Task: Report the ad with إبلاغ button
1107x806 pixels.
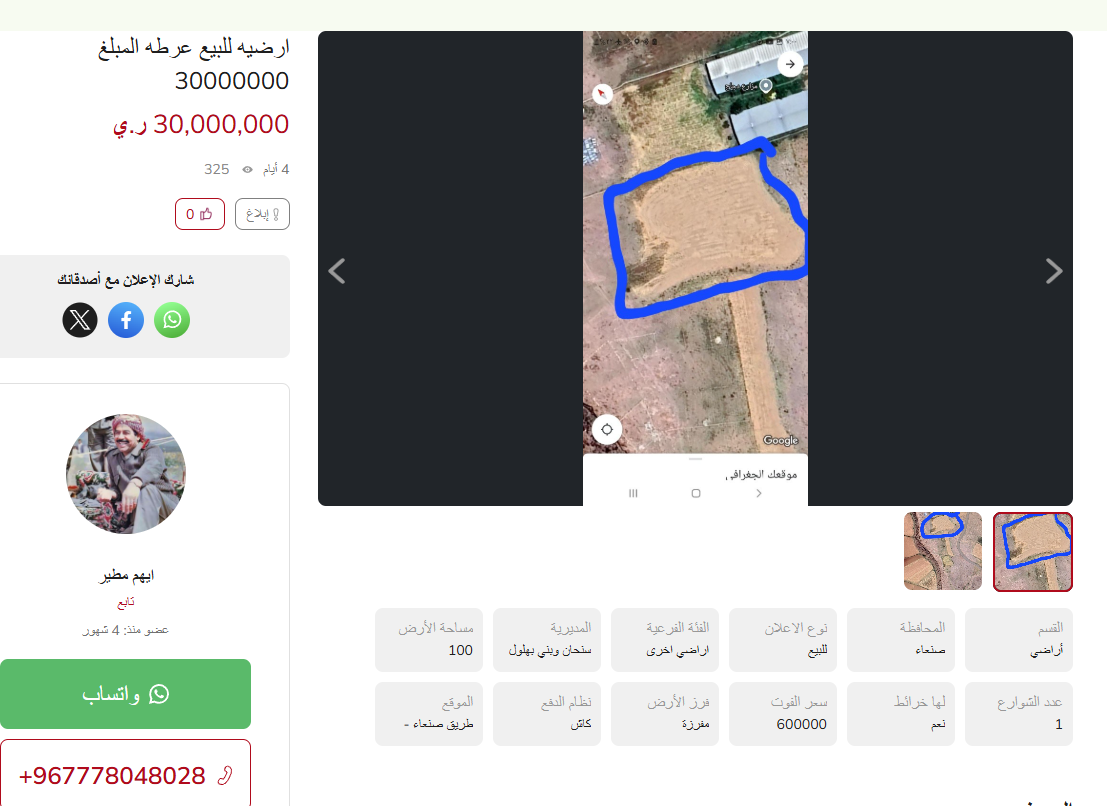Action: click(x=262, y=214)
